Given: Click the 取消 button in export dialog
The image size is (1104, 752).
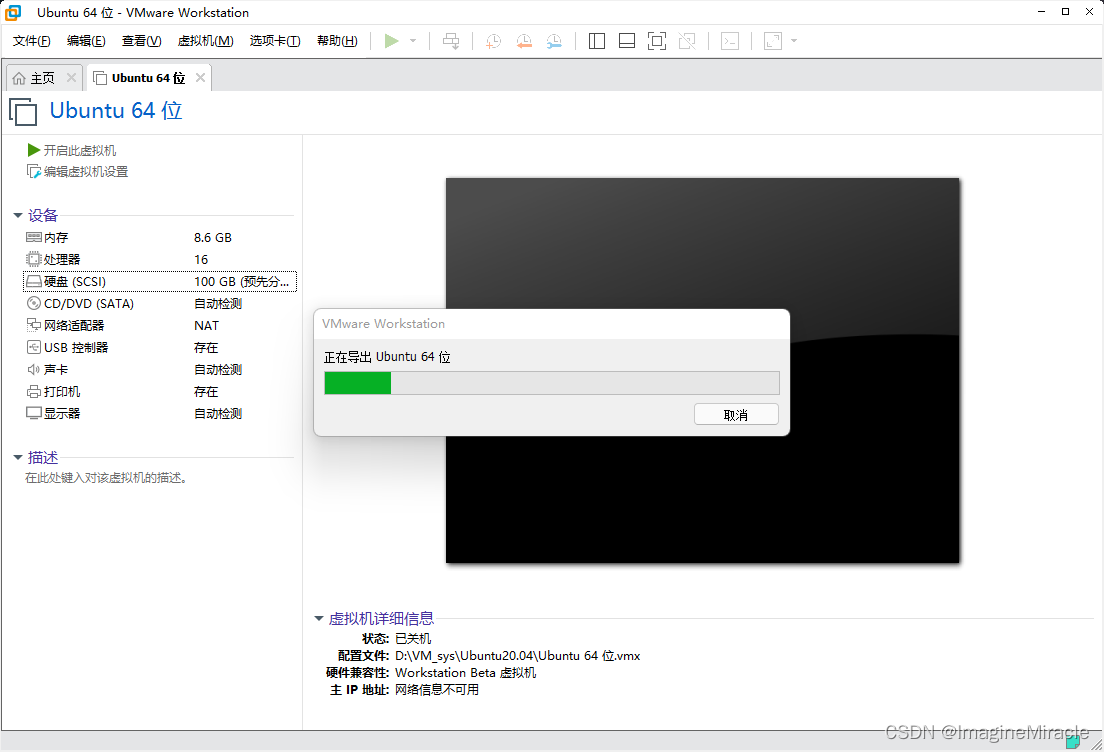Looking at the screenshot, I should (x=736, y=415).
